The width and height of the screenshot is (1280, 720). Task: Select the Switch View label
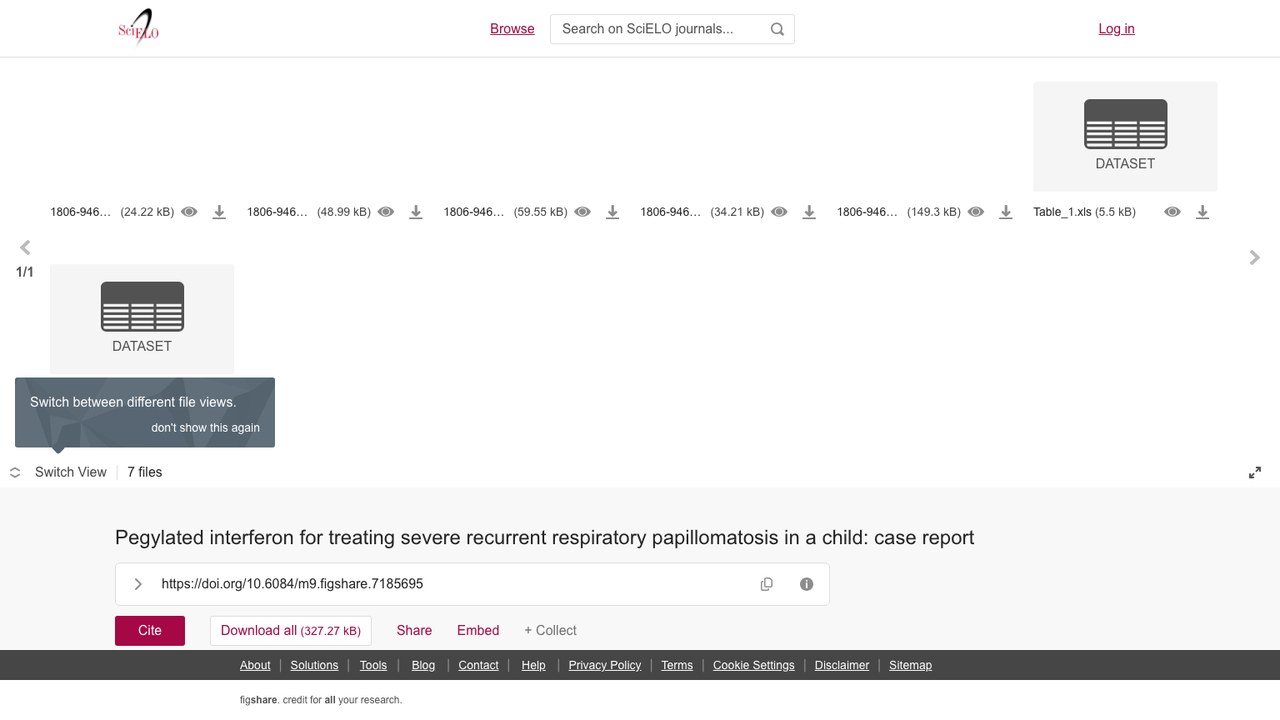(70, 472)
